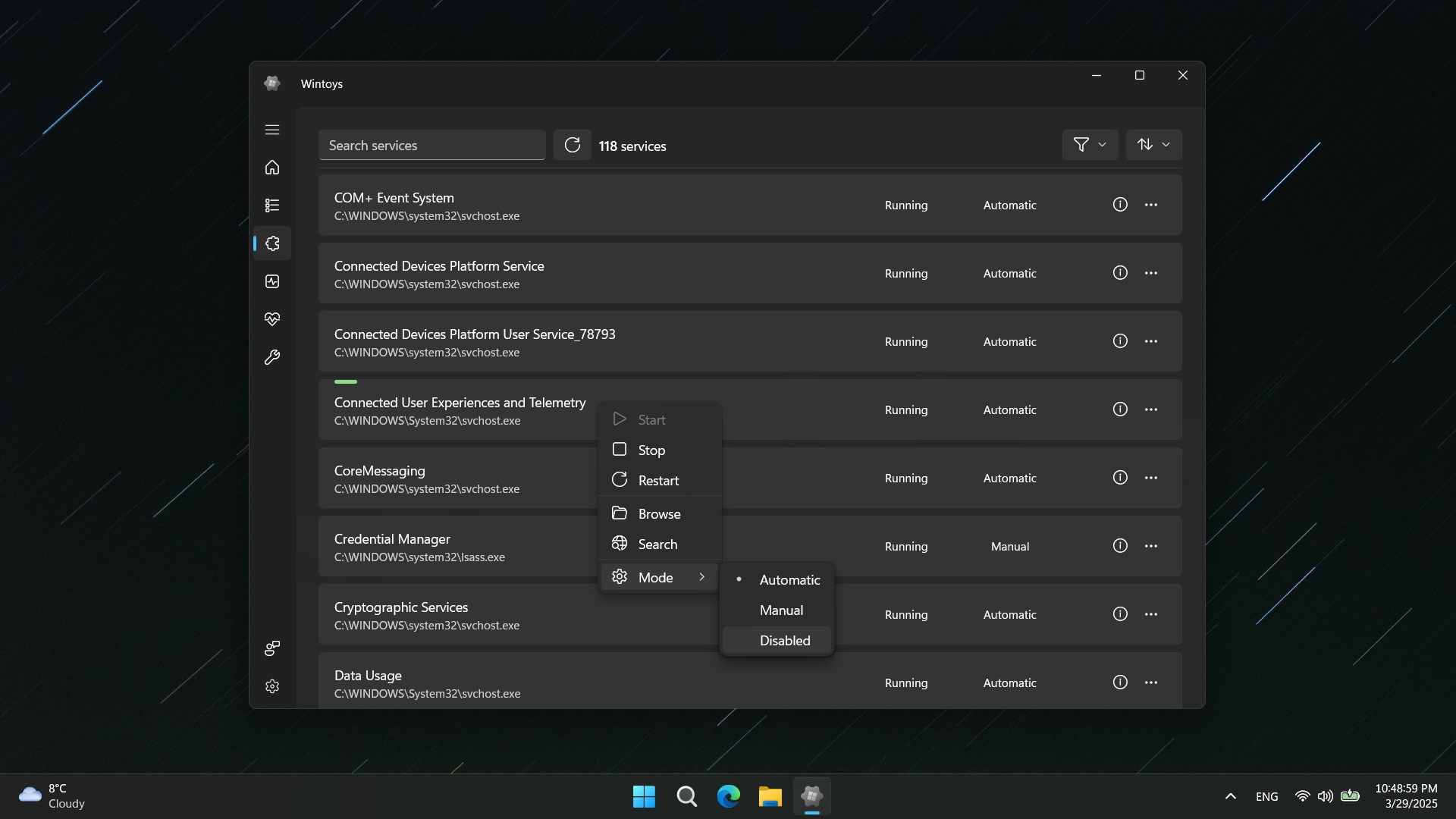Image resolution: width=1456 pixels, height=819 pixels.
Task: Open the Services section in sidebar
Action: pos(271,243)
